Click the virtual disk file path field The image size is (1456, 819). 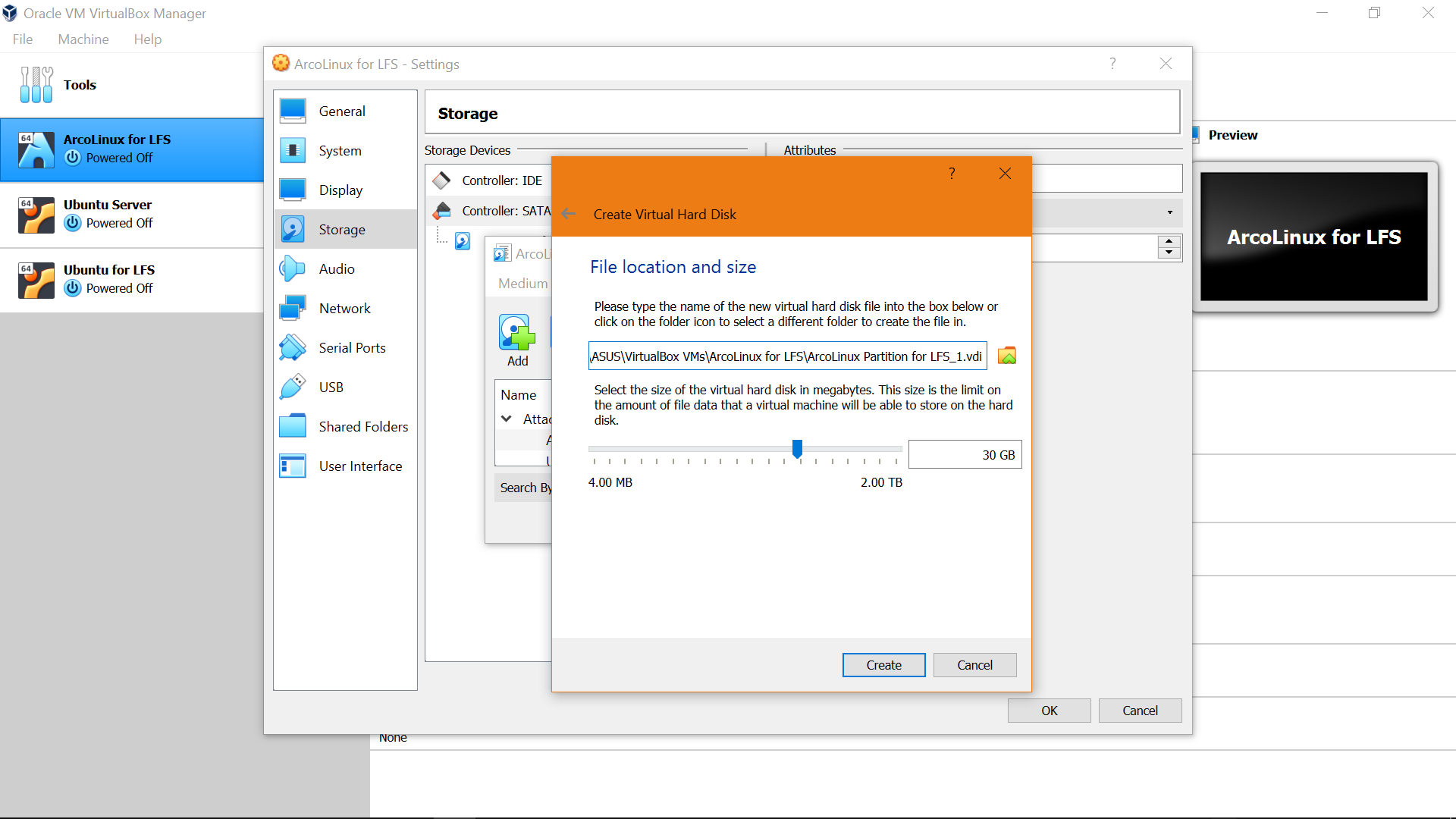coord(787,356)
